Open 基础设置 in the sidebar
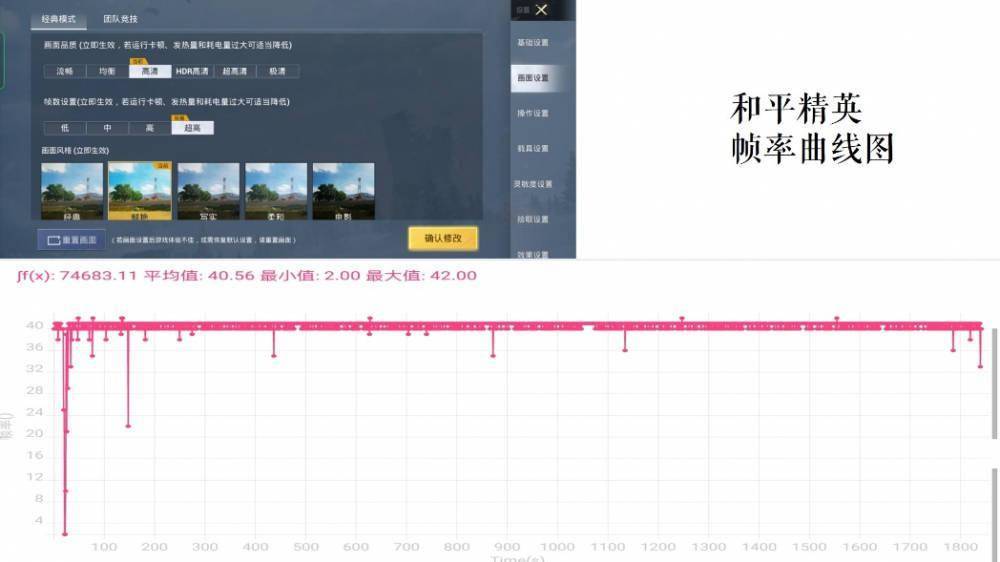1000x562 pixels. (532, 43)
